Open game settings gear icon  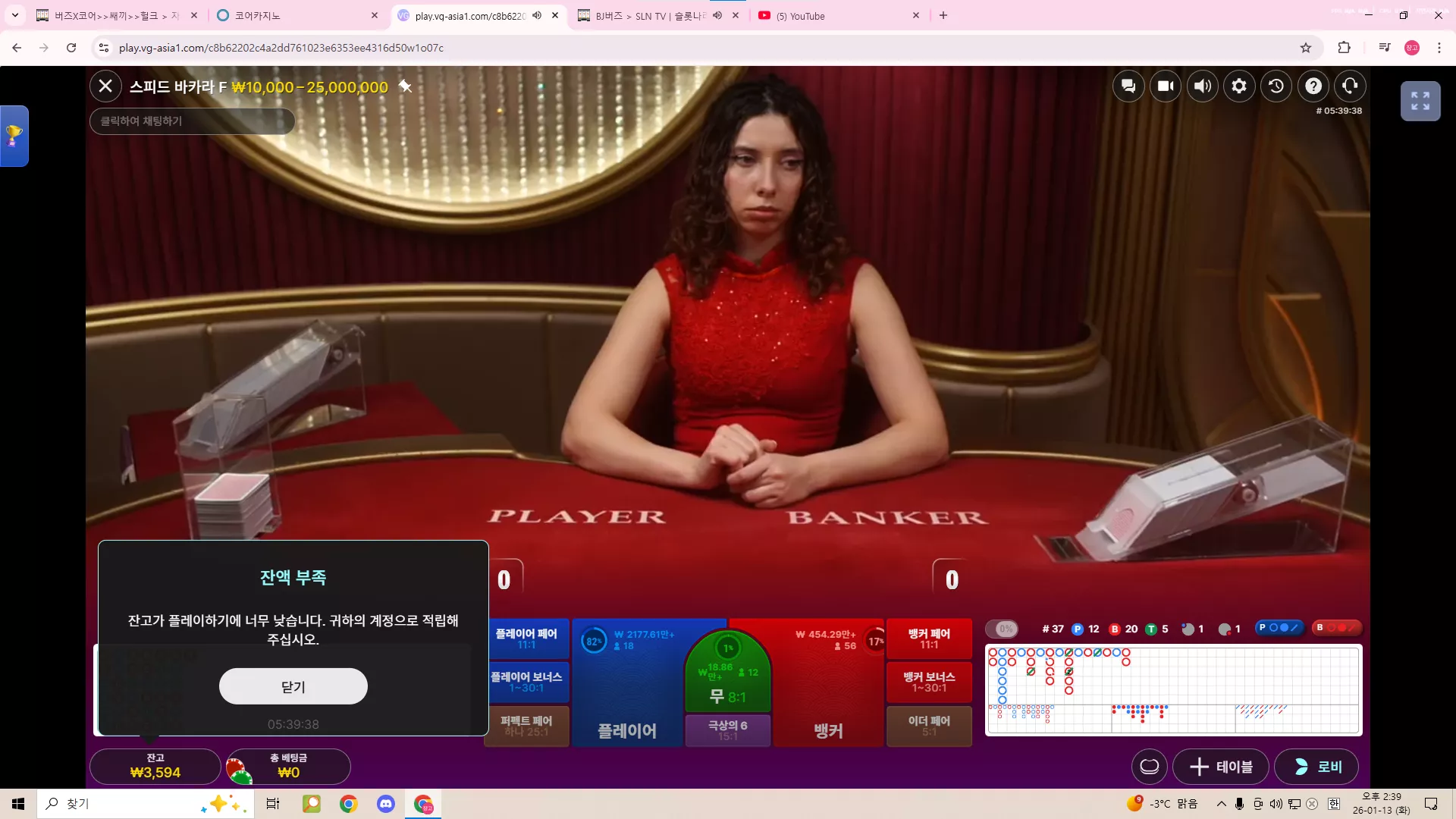pyautogui.click(x=1239, y=86)
